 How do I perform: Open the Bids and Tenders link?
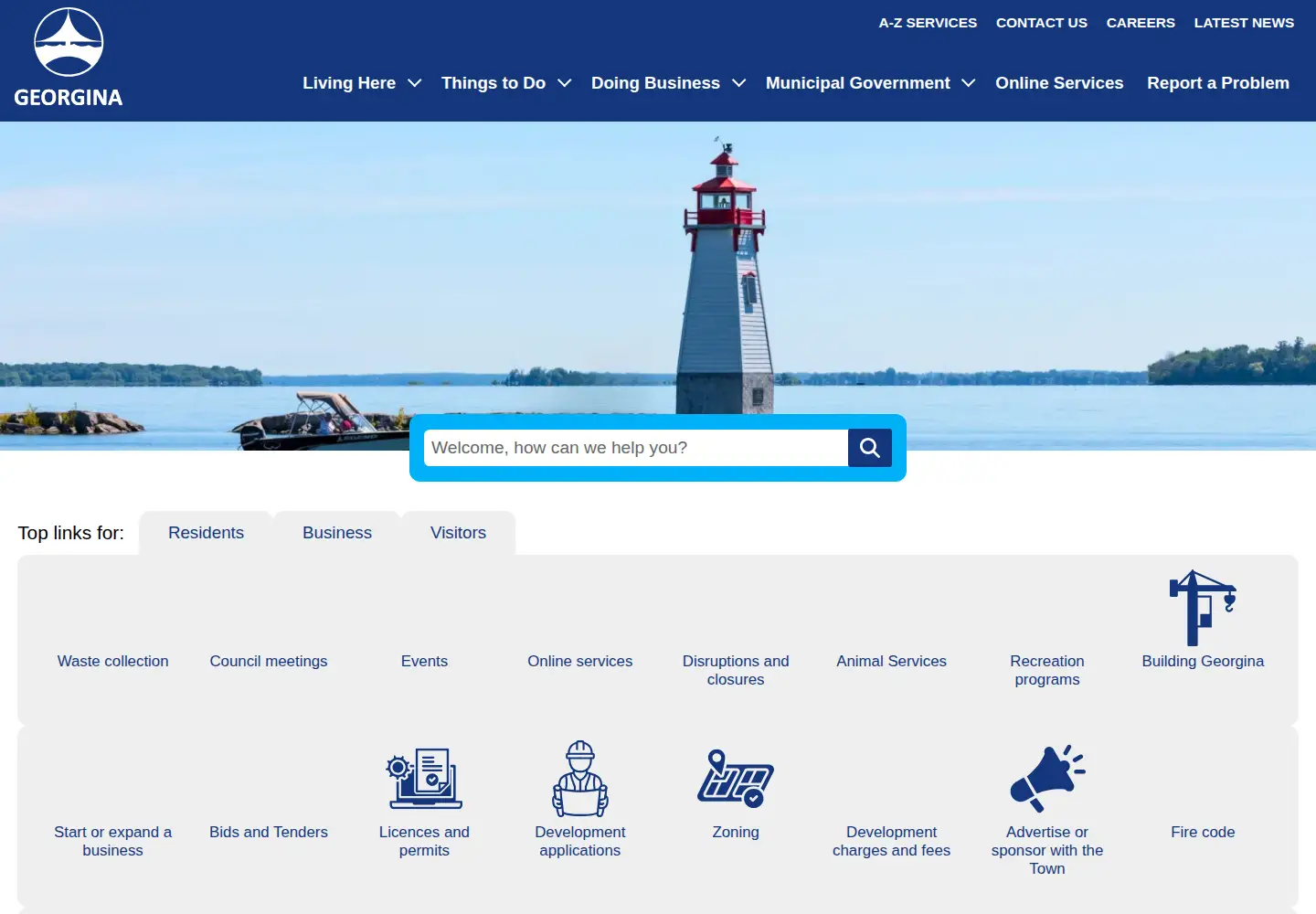pyautogui.click(x=269, y=832)
